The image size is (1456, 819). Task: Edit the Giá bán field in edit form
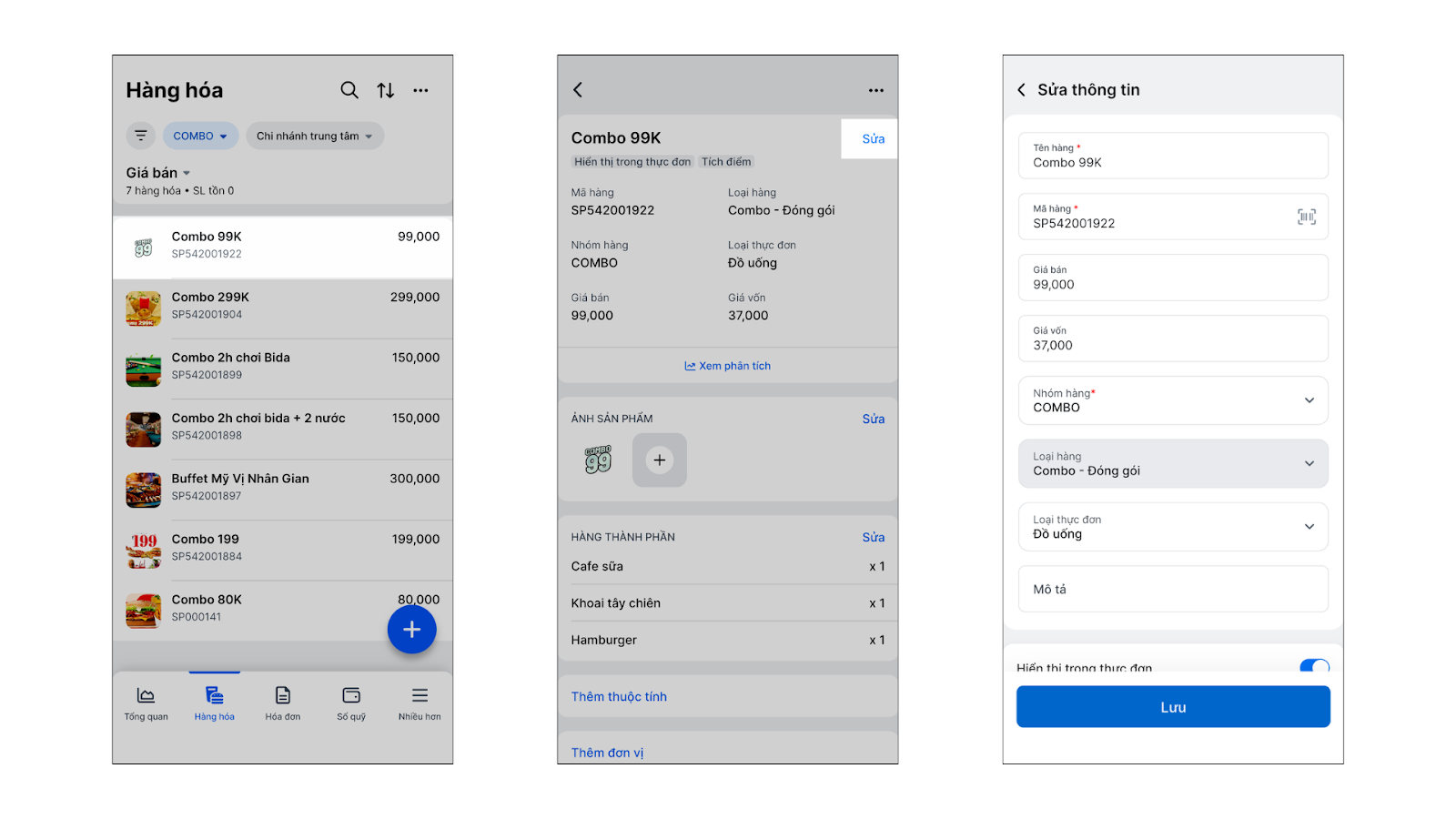point(1173,278)
